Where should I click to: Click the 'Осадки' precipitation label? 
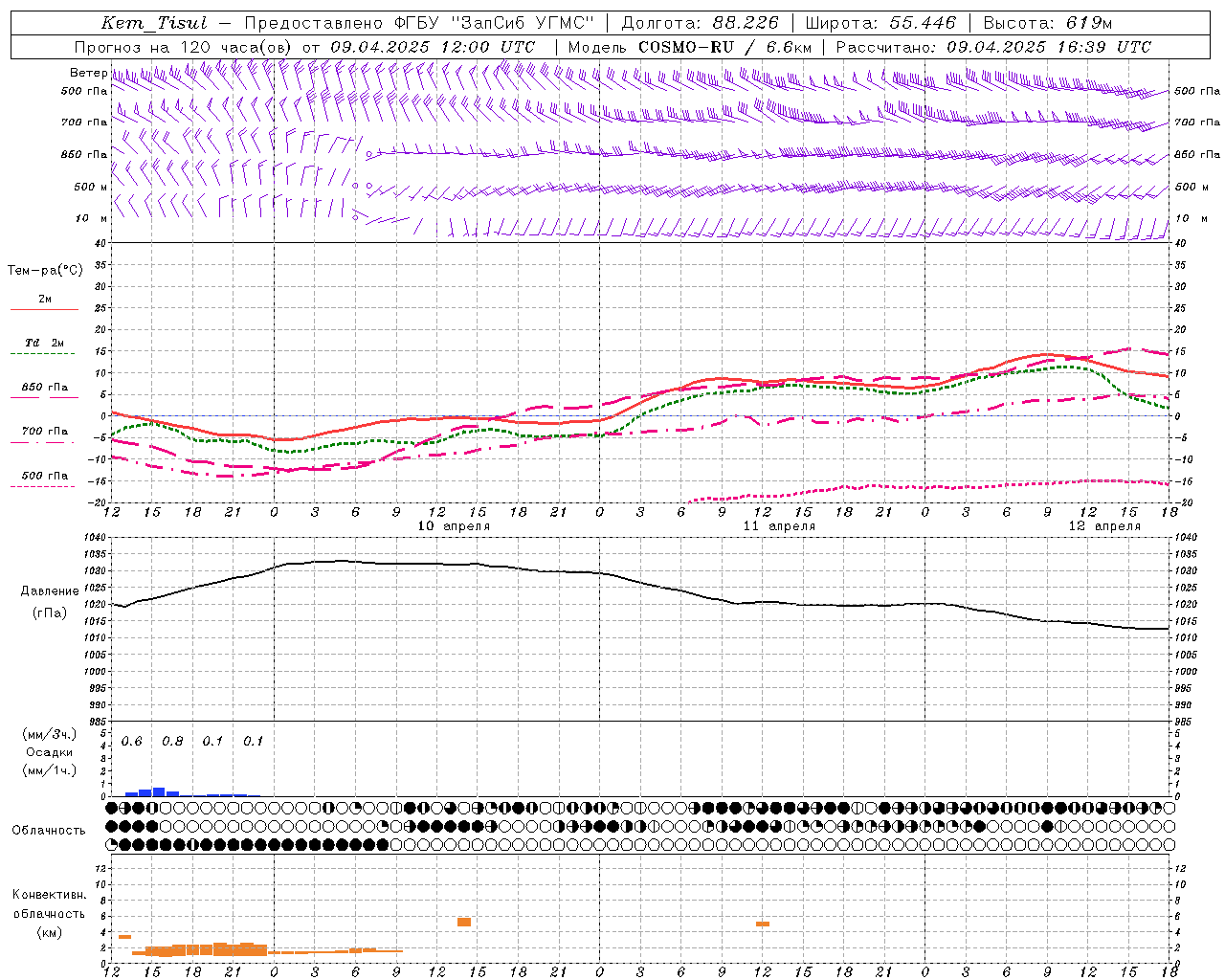(50, 752)
